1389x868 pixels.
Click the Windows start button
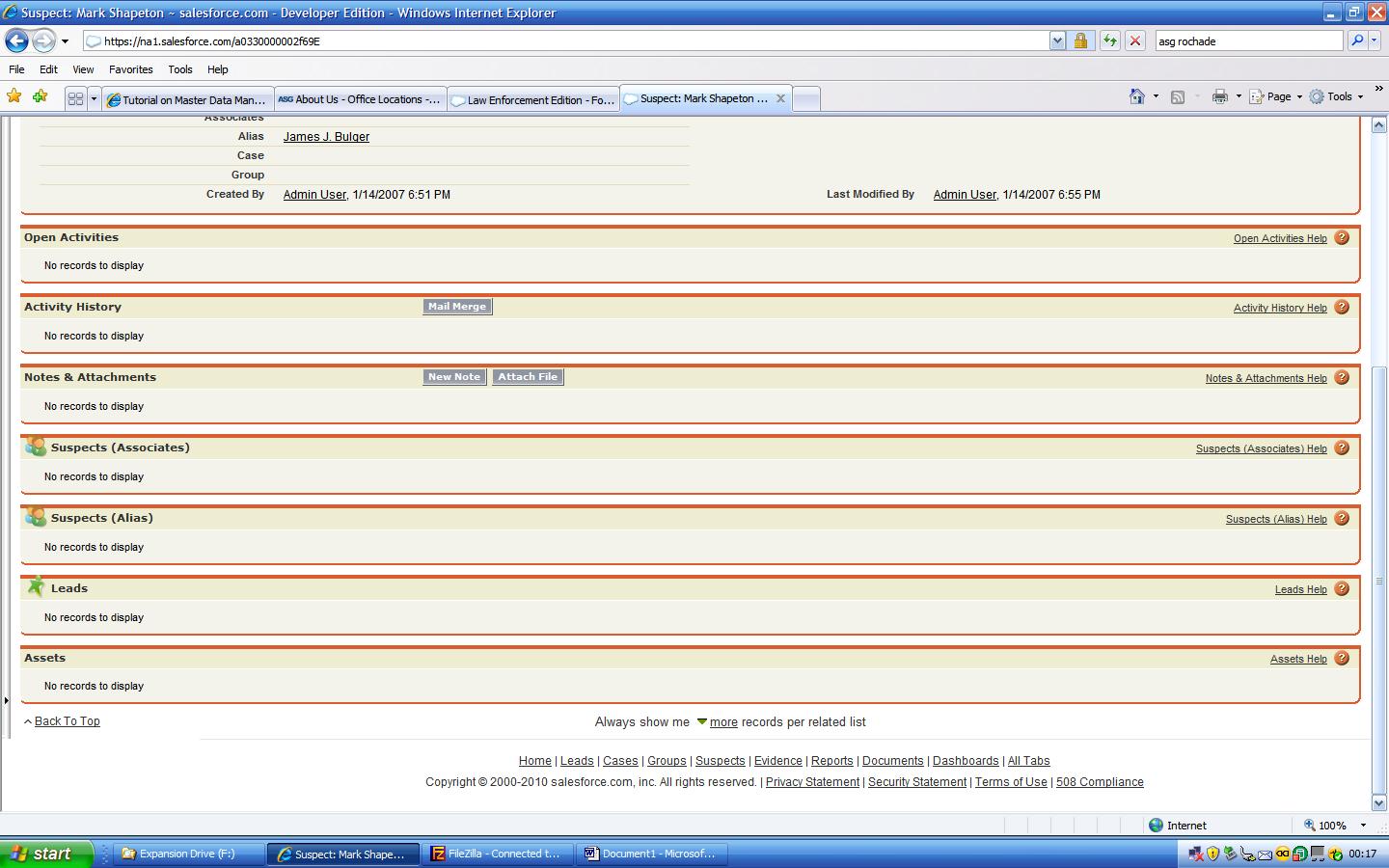pos(46,854)
